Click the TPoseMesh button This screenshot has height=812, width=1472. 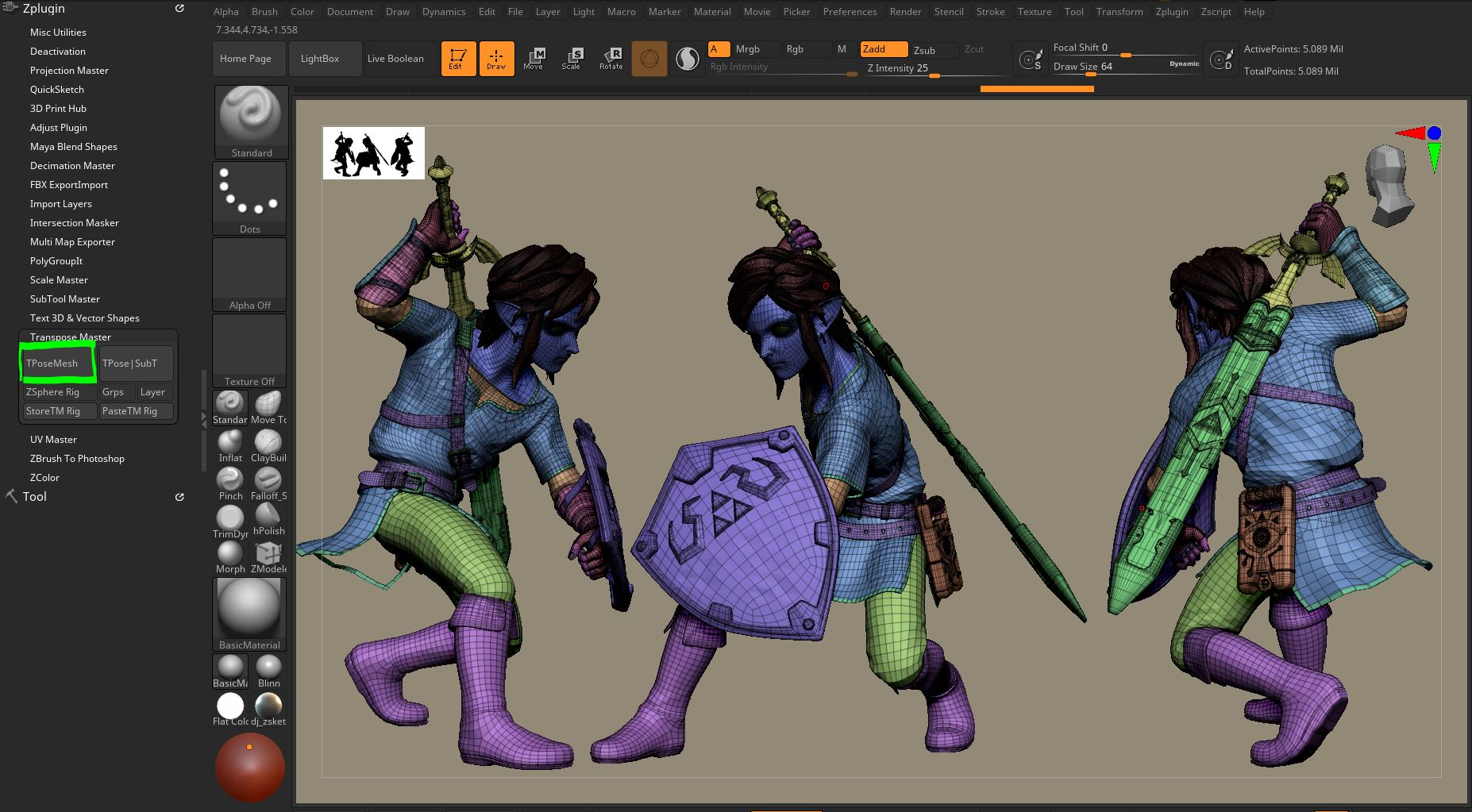(x=58, y=364)
